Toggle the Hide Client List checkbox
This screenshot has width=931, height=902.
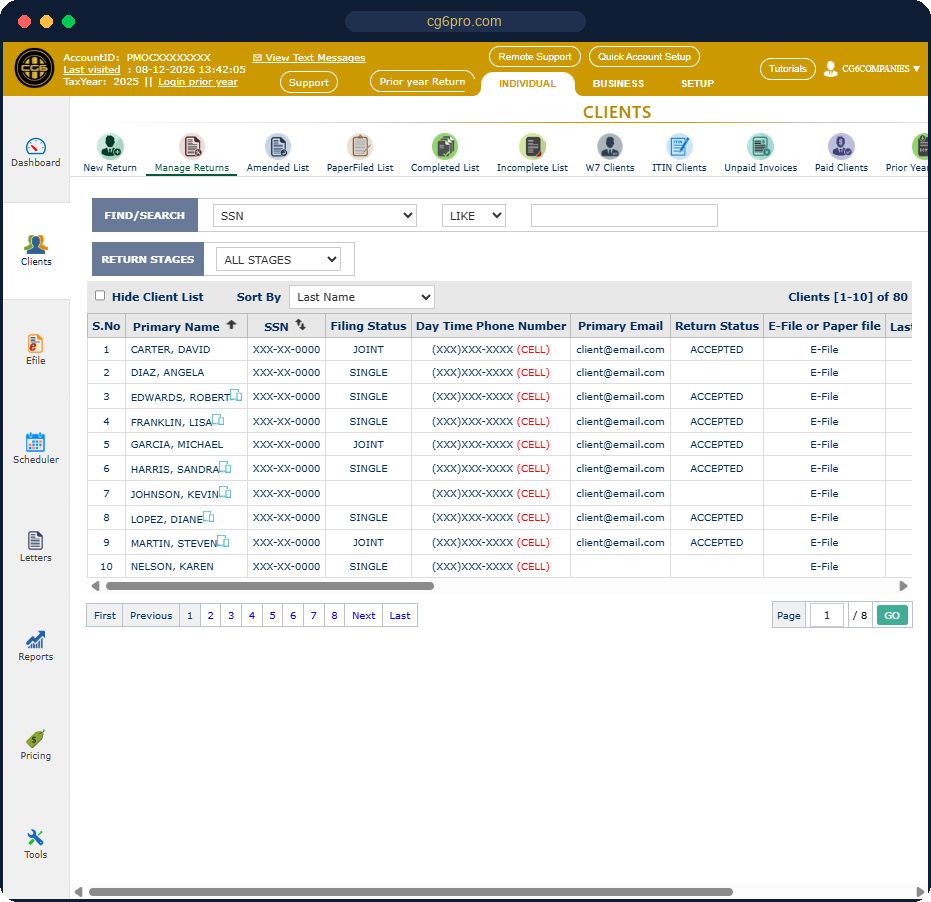click(100, 296)
